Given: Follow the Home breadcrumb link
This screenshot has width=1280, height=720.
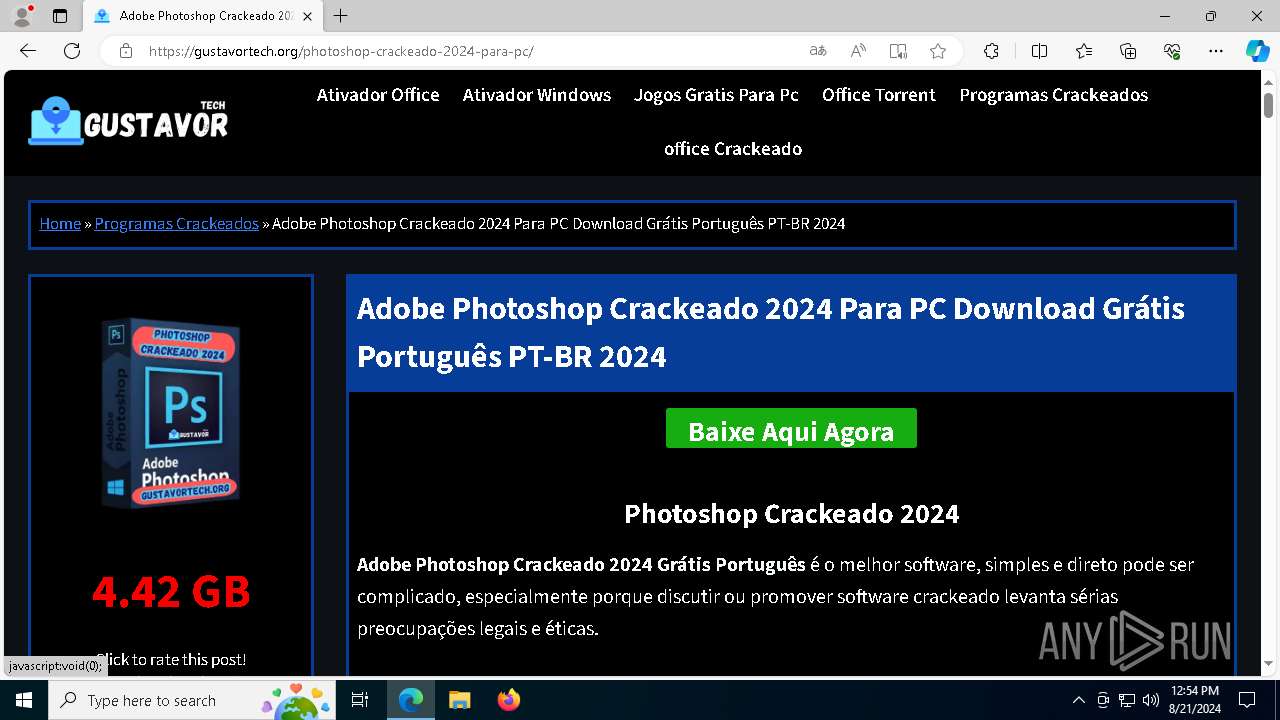Looking at the screenshot, I should tap(60, 223).
